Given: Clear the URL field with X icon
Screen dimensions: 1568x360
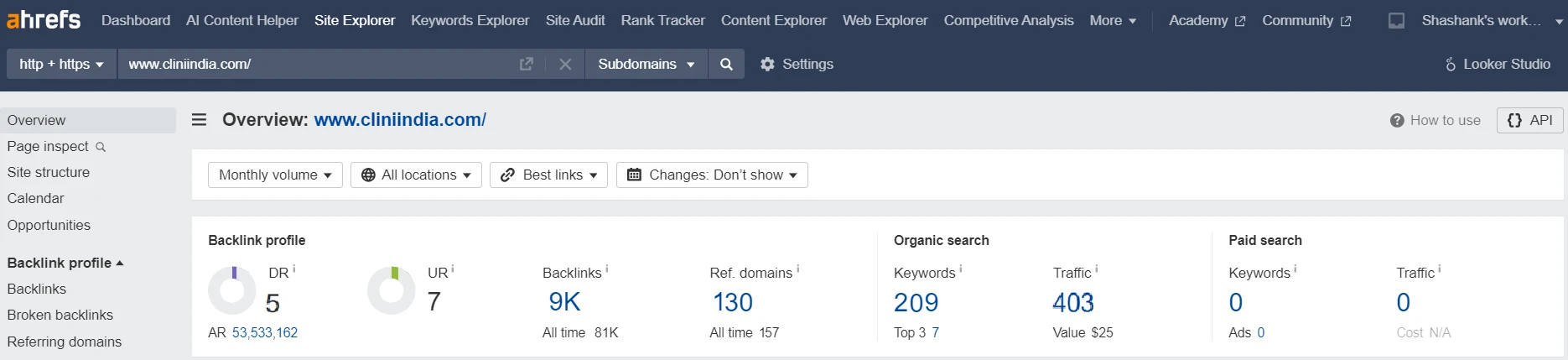Looking at the screenshot, I should coord(565,64).
